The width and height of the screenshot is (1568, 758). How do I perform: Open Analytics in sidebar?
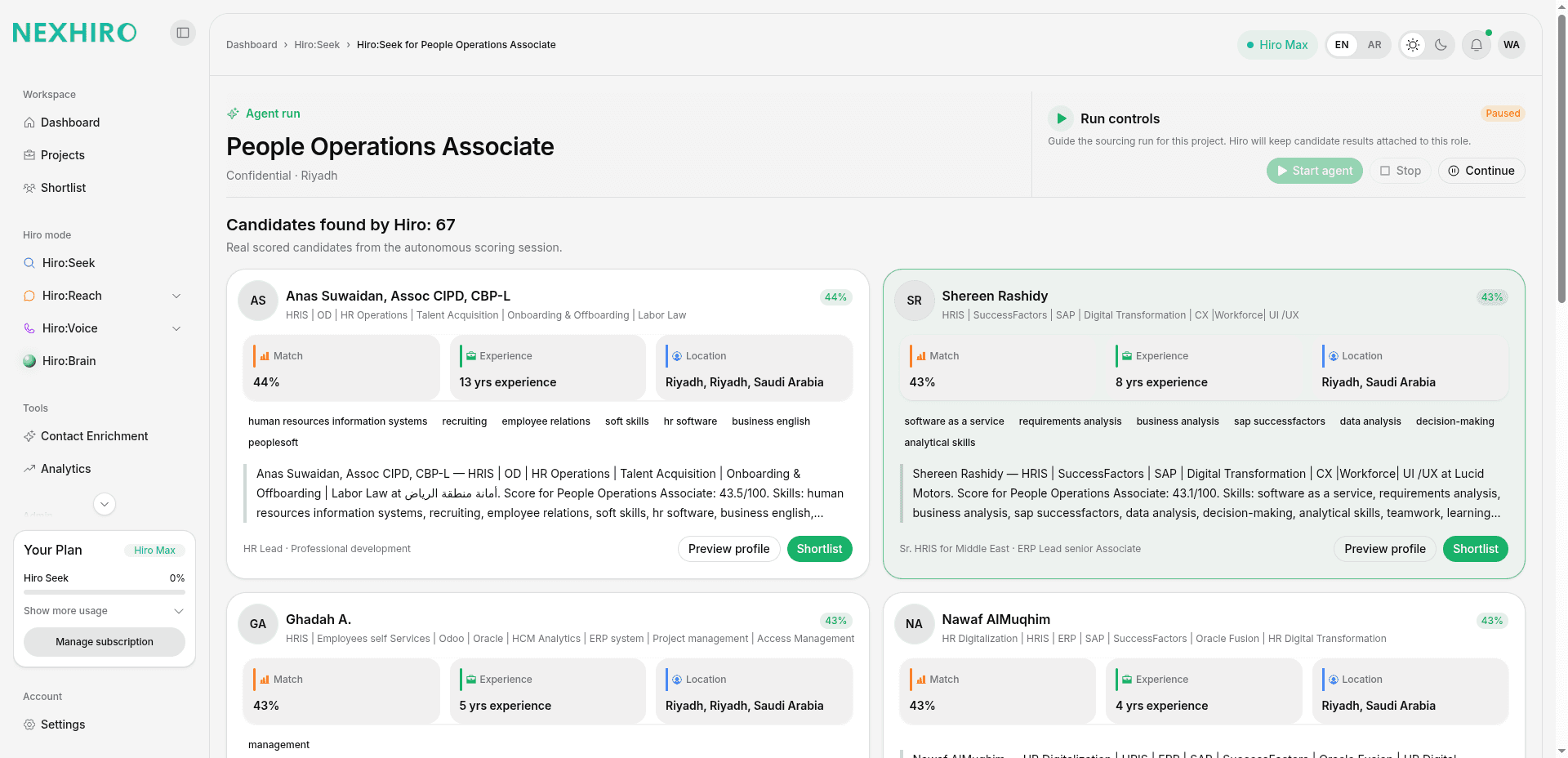tap(105, 469)
